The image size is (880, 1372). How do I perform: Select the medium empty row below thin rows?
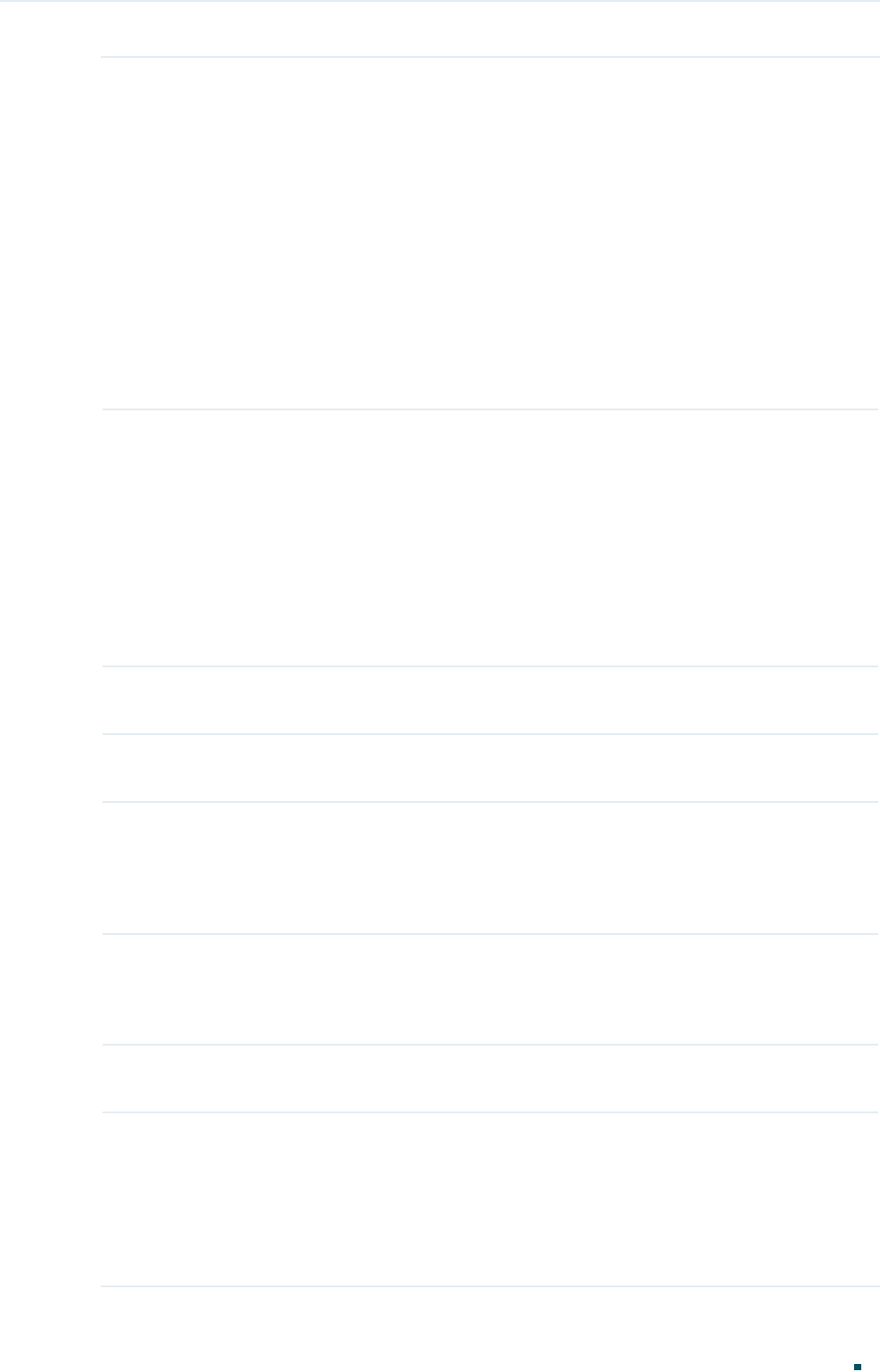tap(490, 868)
